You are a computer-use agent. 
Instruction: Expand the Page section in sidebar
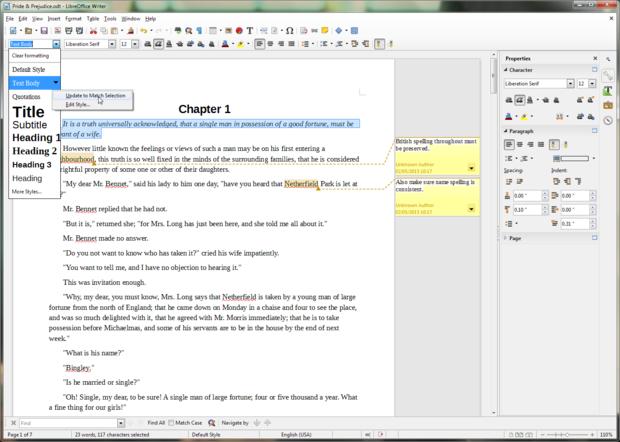click(508, 238)
